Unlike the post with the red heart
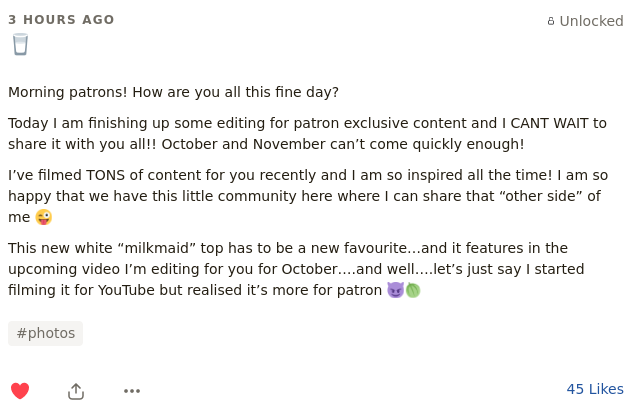Viewport: 633px width, 416px height. (20, 391)
